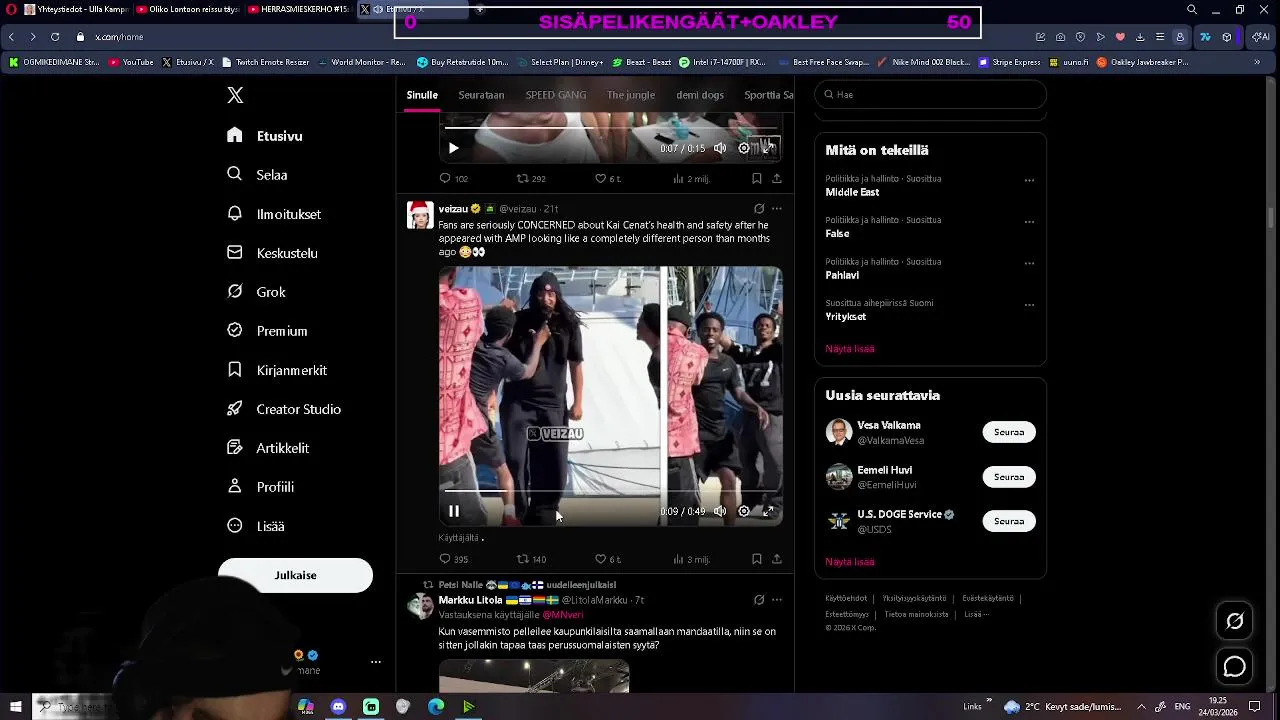Click the X logo in the sidebar
The width and height of the screenshot is (1280, 720).
coord(235,95)
